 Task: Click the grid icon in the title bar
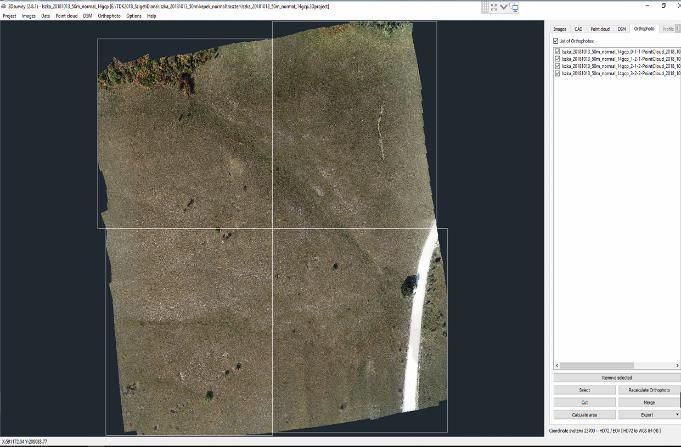(x=485, y=7)
